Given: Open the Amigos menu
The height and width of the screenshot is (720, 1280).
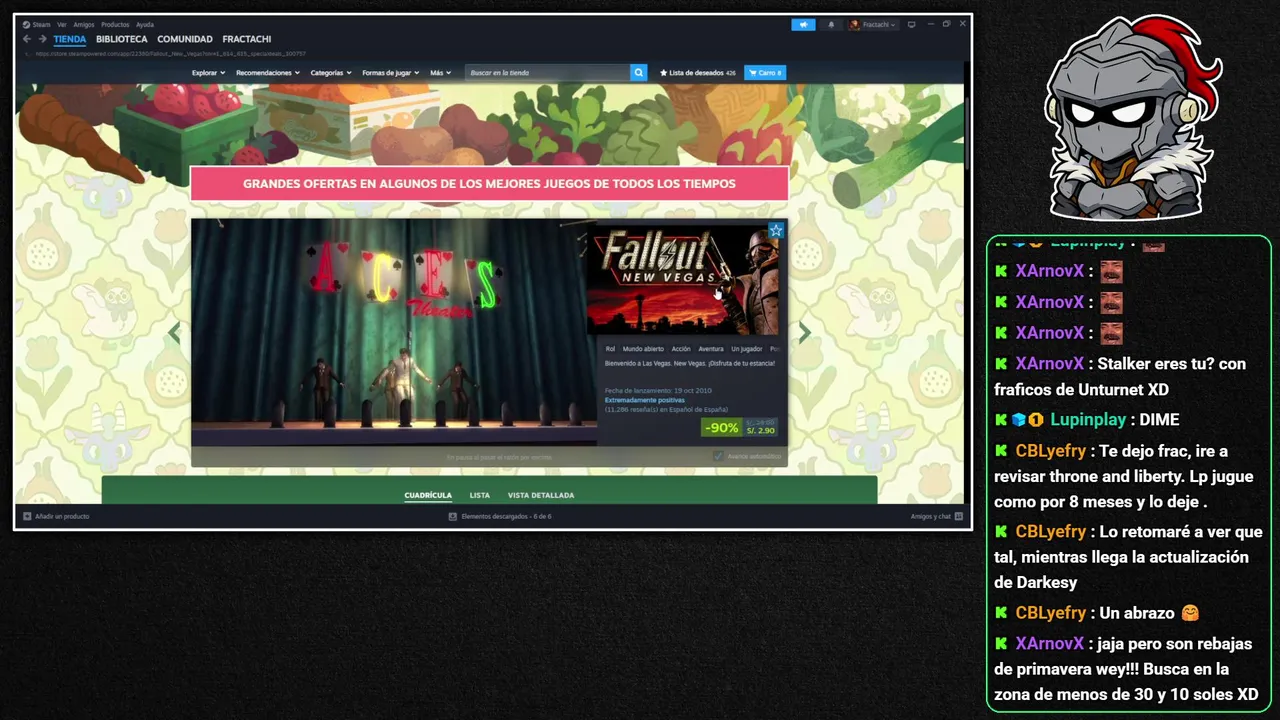Looking at the screenshot, I should [x=84, y=24].
